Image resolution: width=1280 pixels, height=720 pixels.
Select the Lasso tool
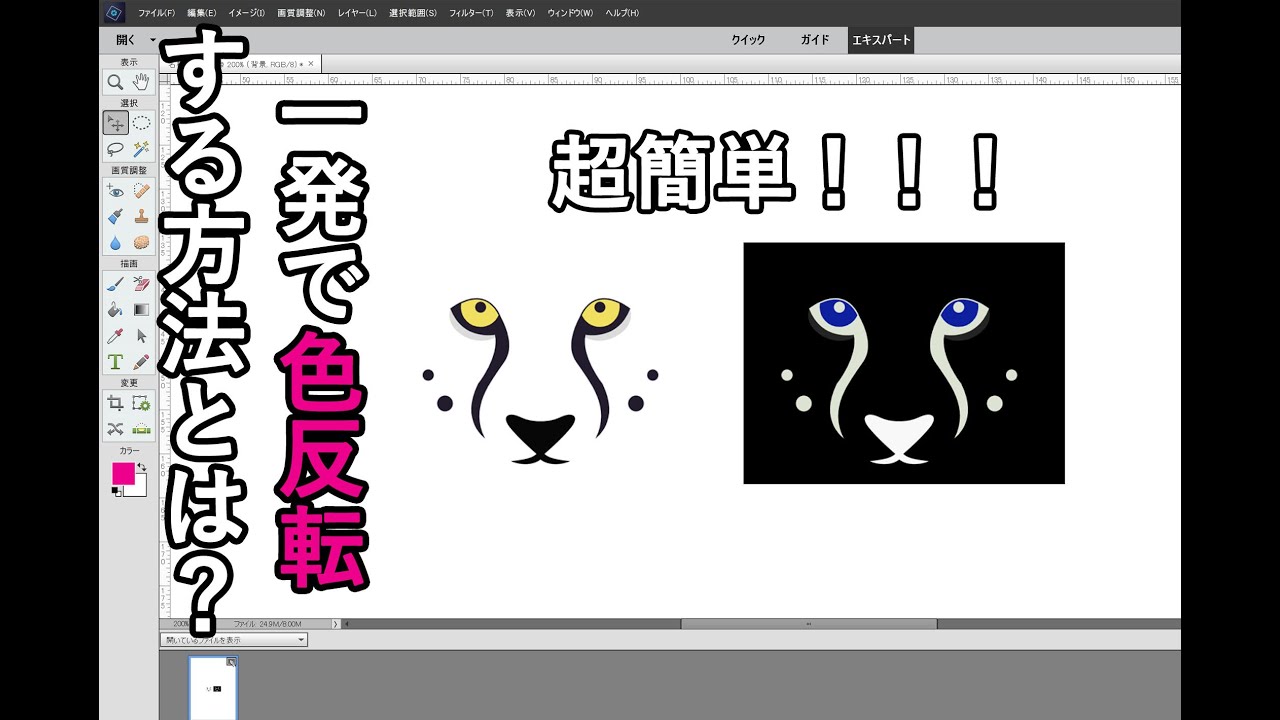coord(114,148)
